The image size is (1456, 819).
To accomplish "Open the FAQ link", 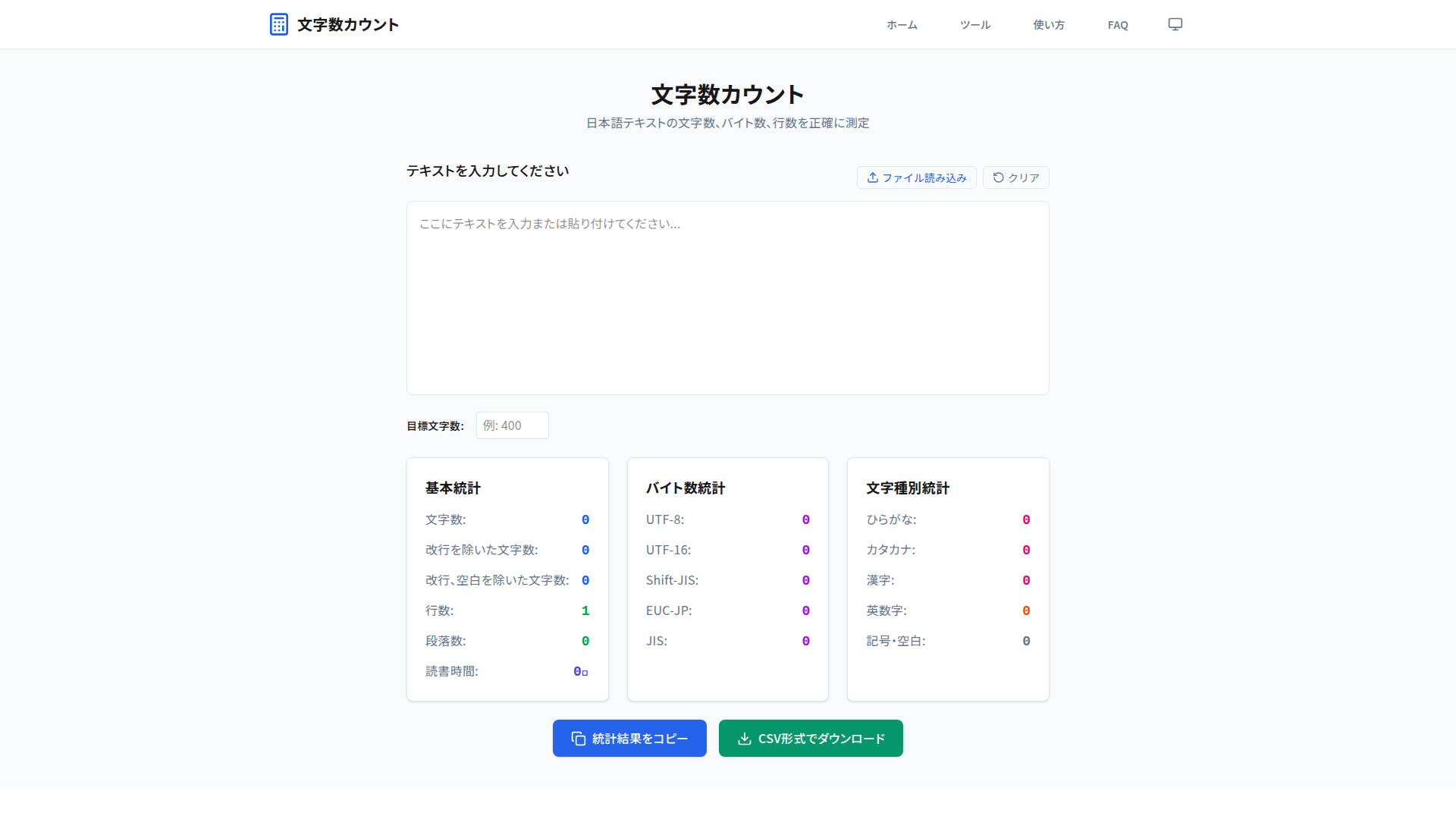I will pos(1117,25).
